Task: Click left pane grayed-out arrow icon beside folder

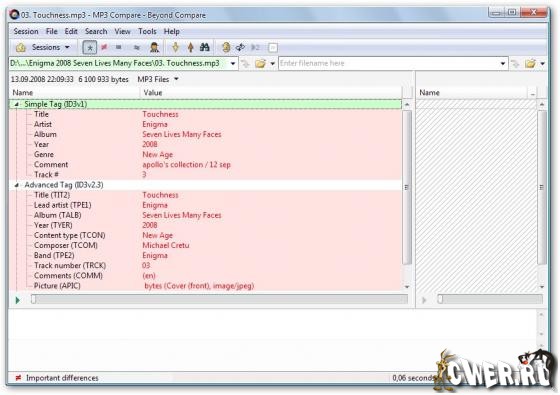Action: (245, 64)
